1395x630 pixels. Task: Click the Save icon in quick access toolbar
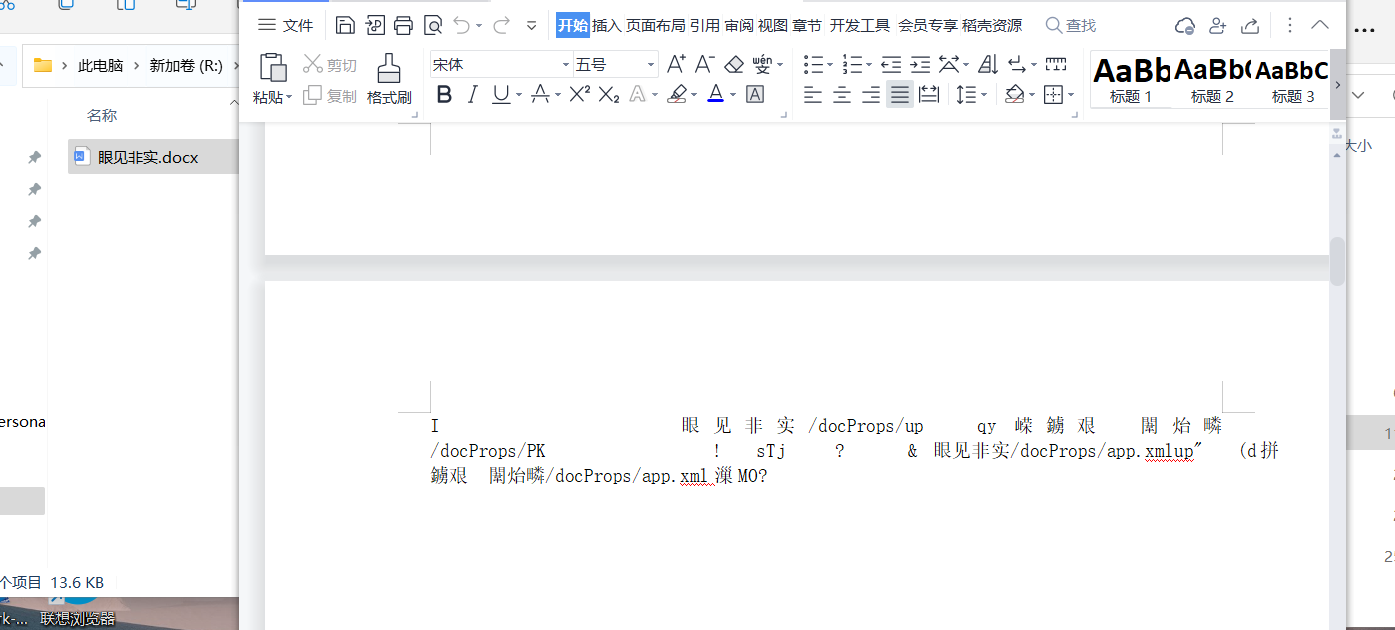tap(345, 25)
